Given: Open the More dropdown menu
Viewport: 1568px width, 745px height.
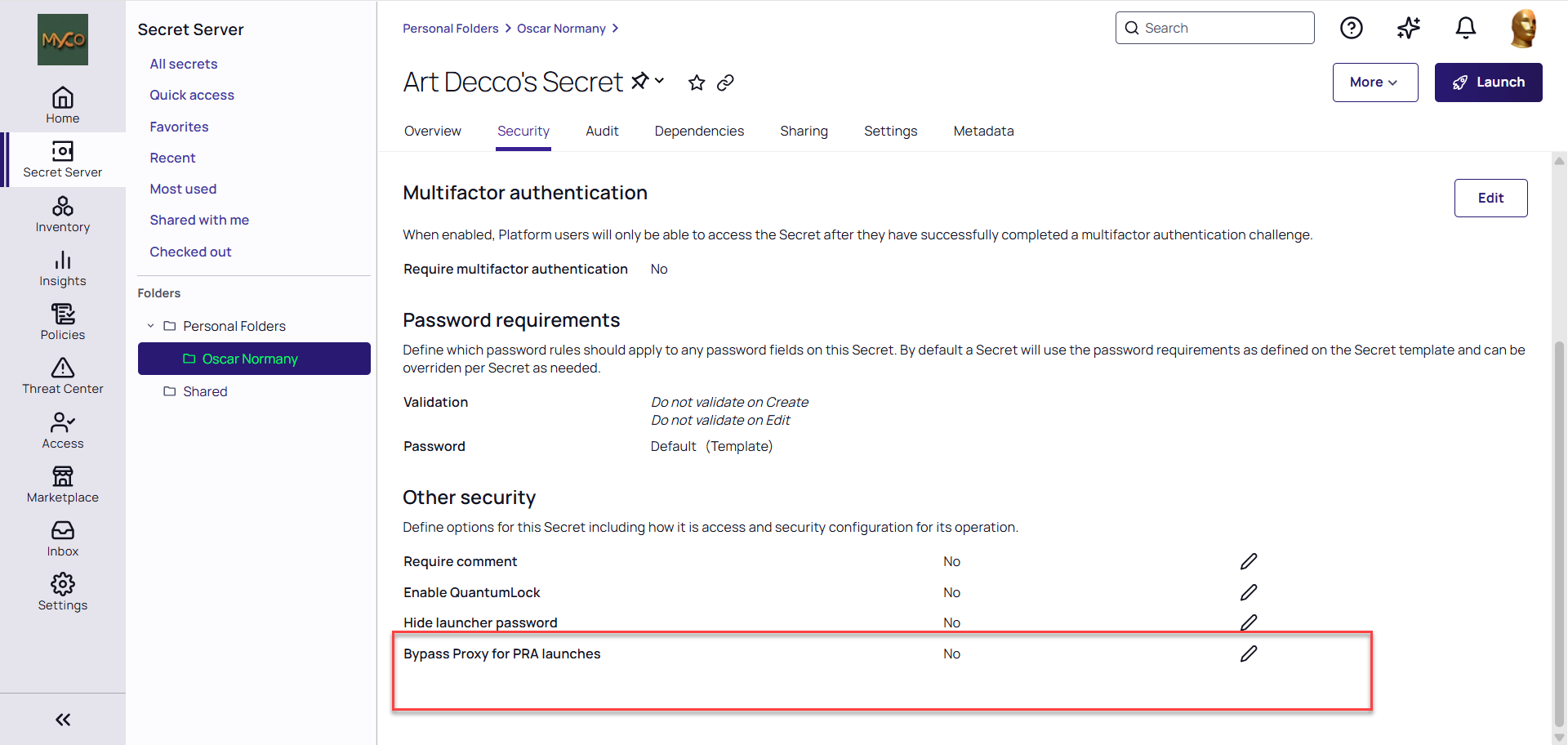Looking at the screenshot, I should pos(1374,83).
